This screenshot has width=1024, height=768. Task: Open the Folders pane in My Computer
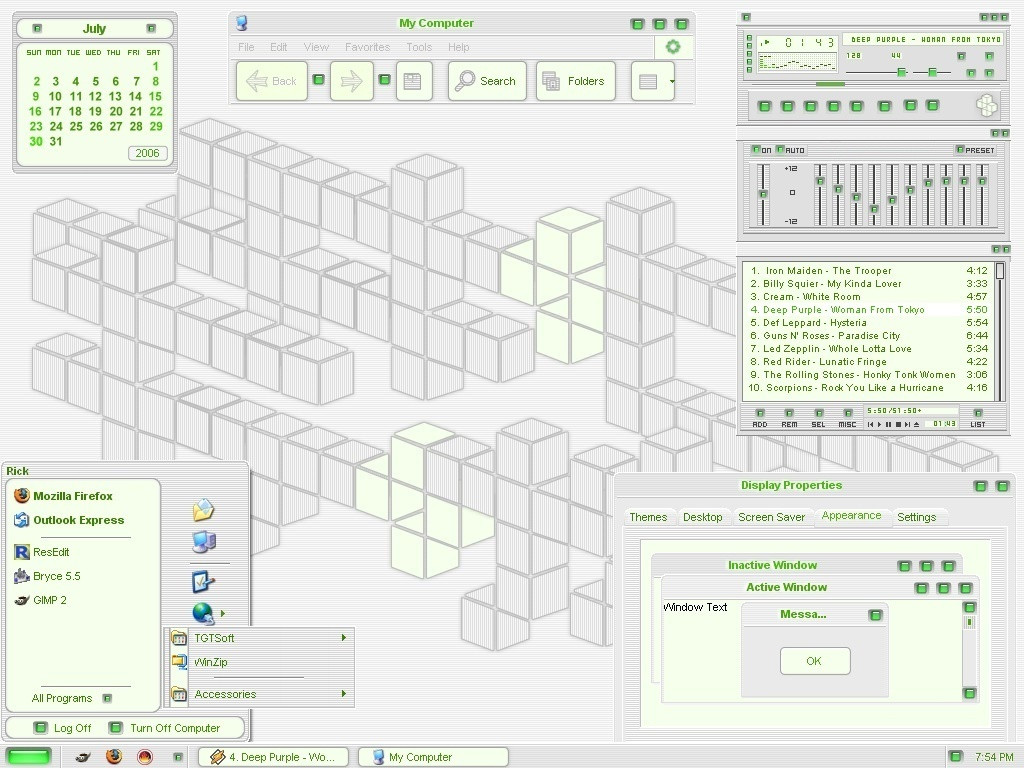575,81
